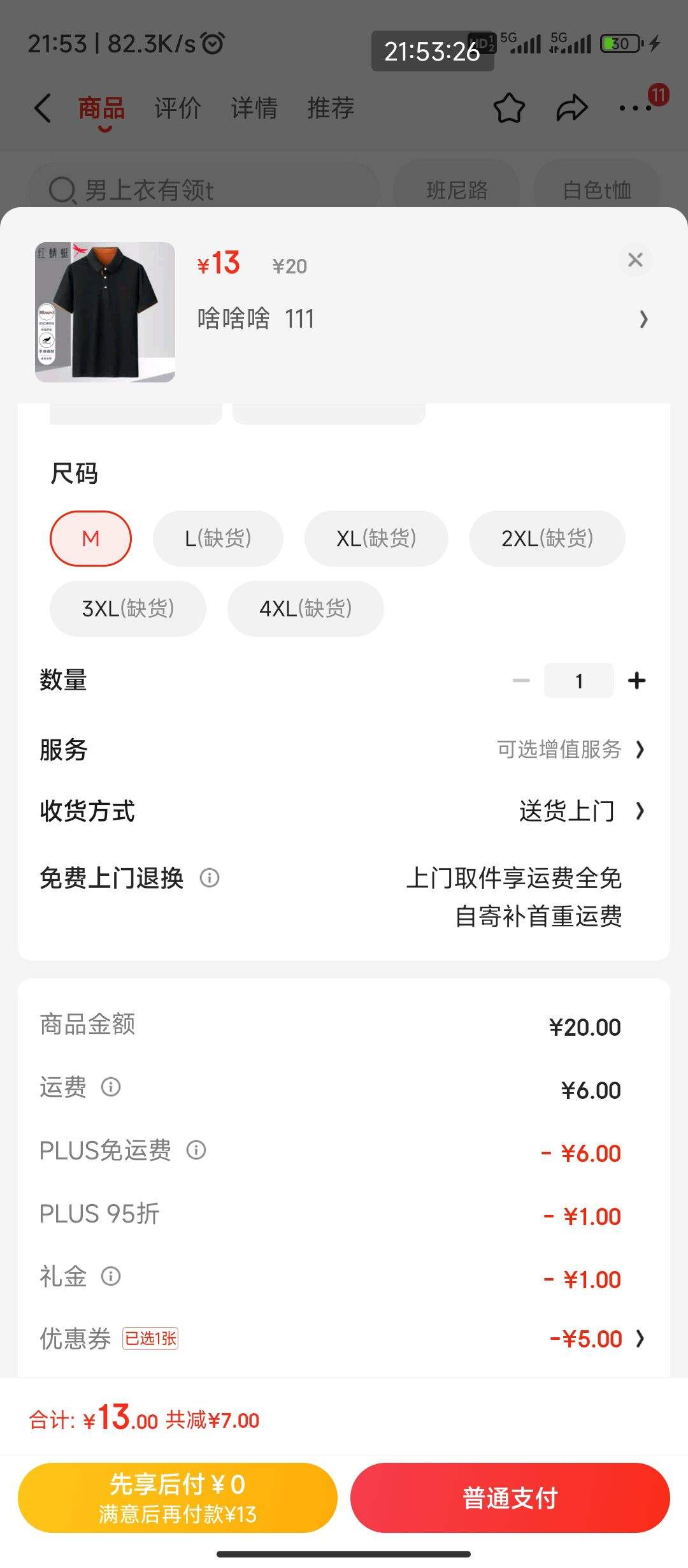The width and height of the screenshot is (688, 1568).
Task: Select size L(缺货) option
Action: tap(218, 539)
